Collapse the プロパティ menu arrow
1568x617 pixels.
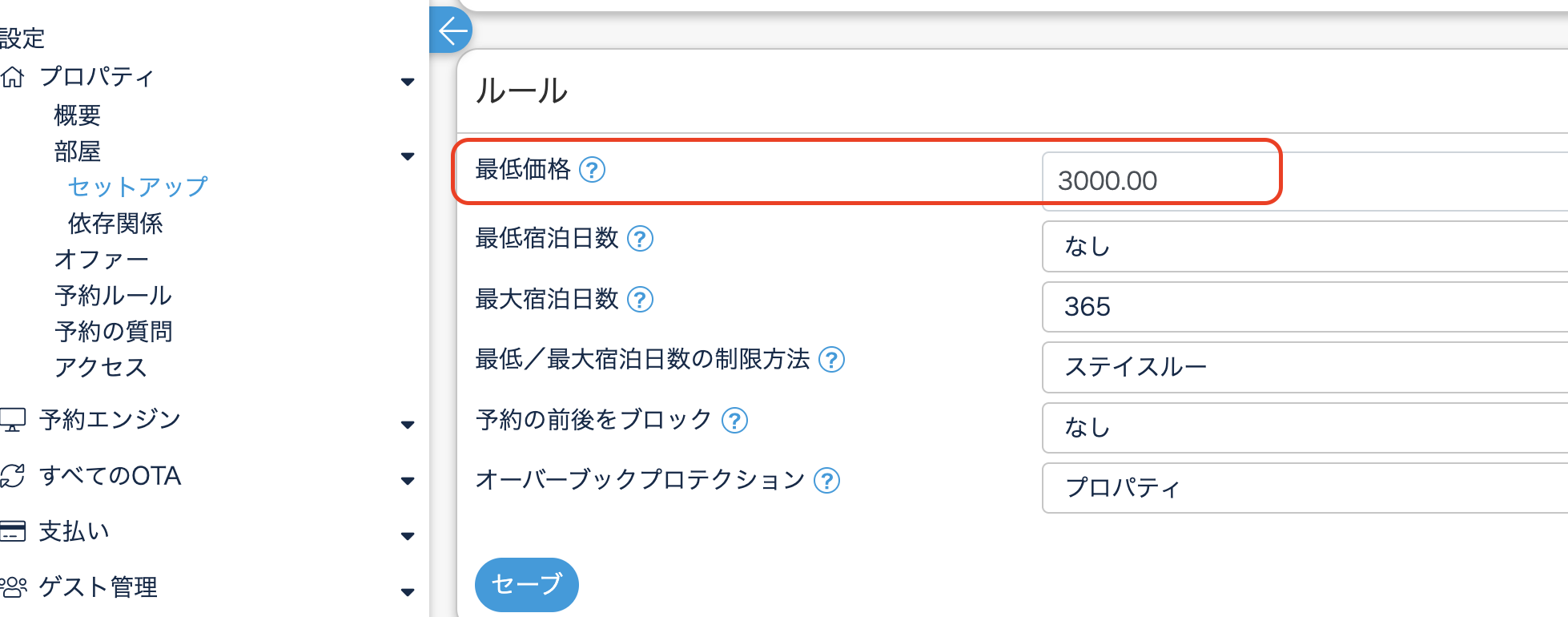pos(408,81)
